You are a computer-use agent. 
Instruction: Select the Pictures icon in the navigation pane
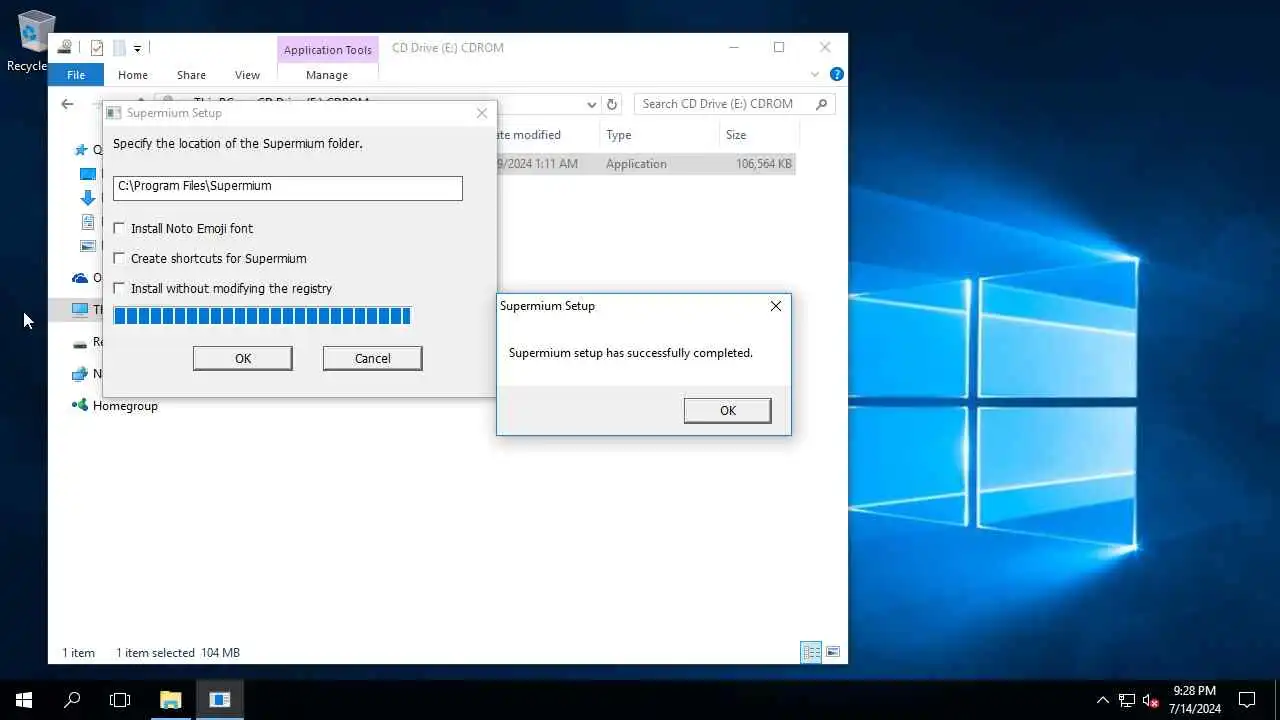(88, 246)
